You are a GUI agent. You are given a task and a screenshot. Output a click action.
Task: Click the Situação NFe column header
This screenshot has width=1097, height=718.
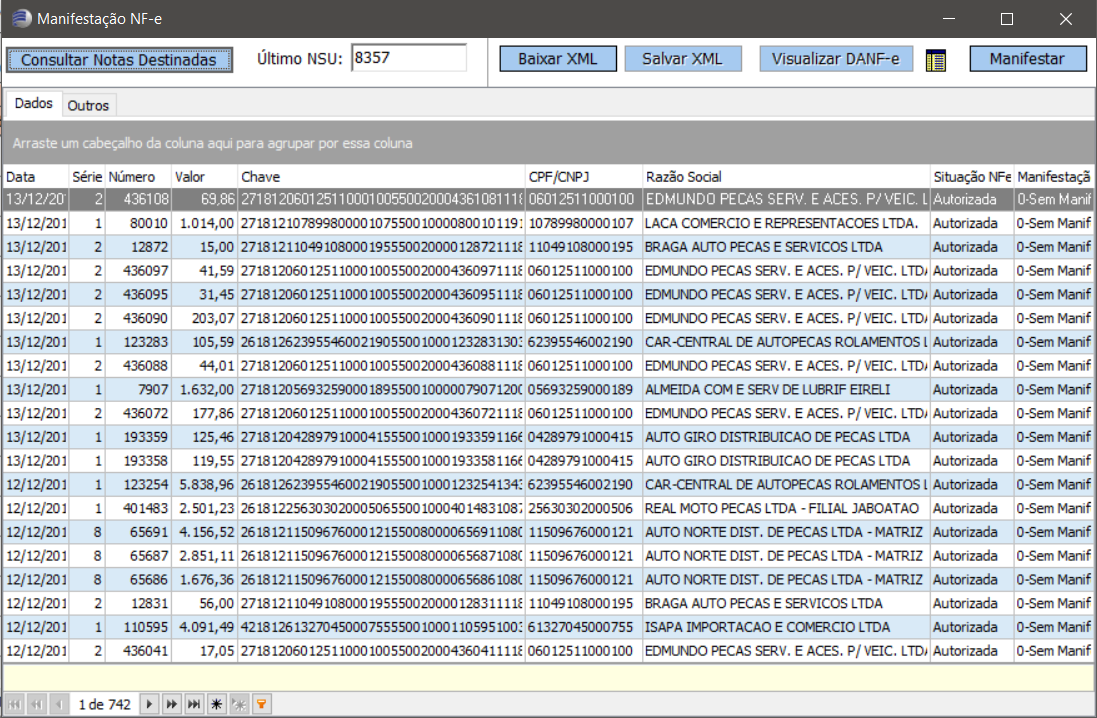pos(971,176)
